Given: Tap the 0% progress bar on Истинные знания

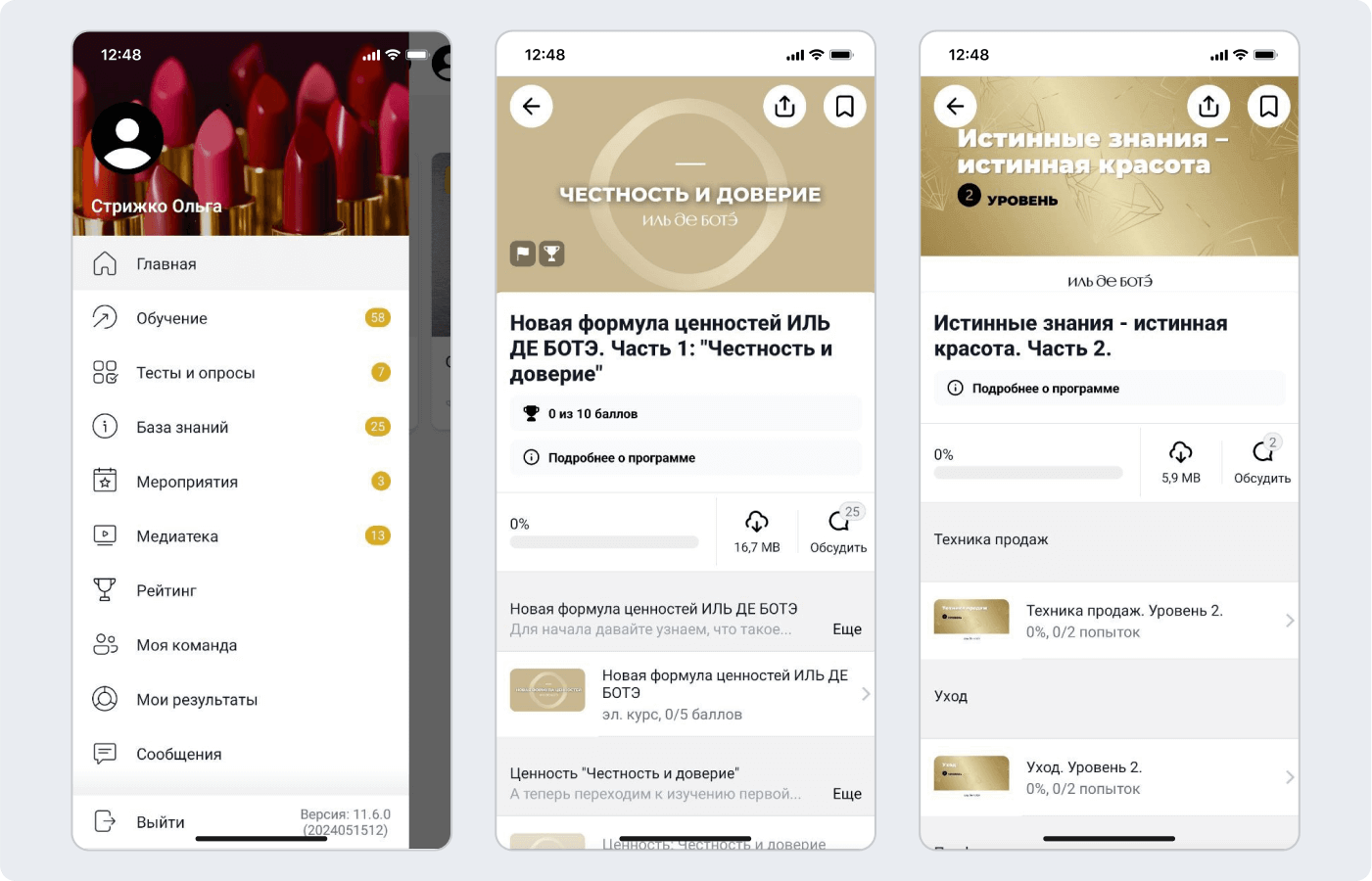Looking at the screenshot, I should point(1028,473).
